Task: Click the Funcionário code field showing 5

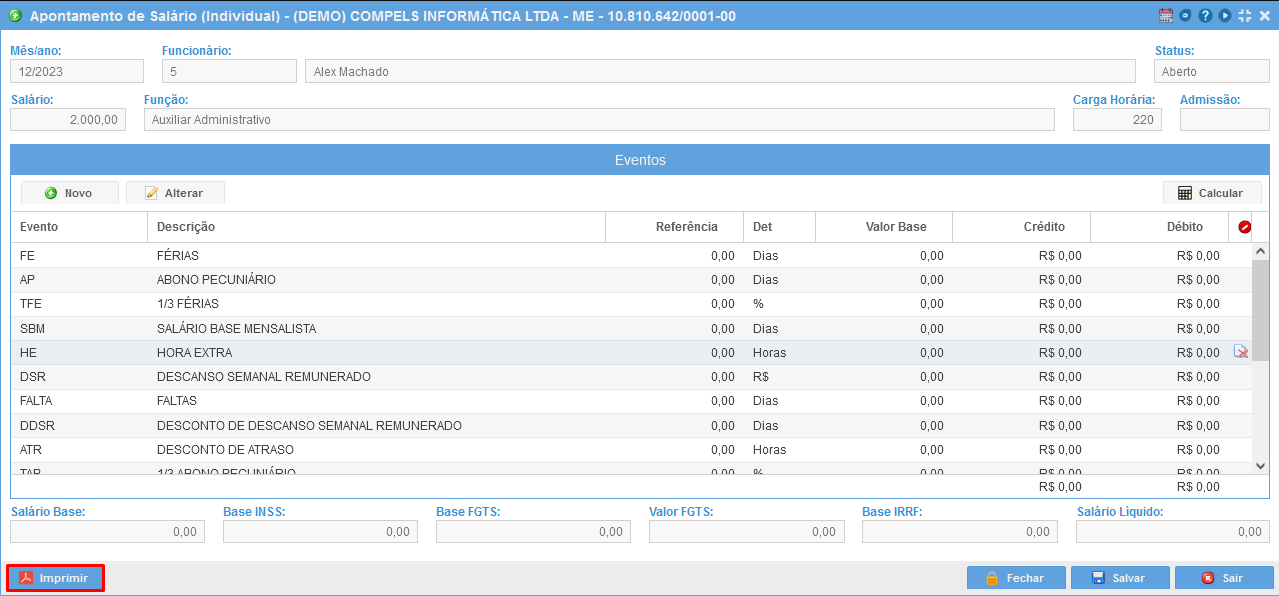Action: tap(229, 71)
